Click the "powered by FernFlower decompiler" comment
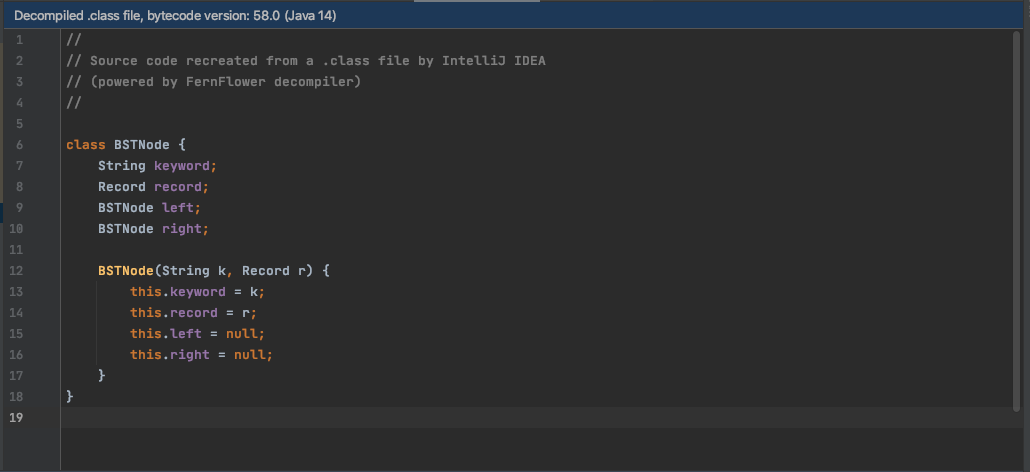 (x=214, y=81)
